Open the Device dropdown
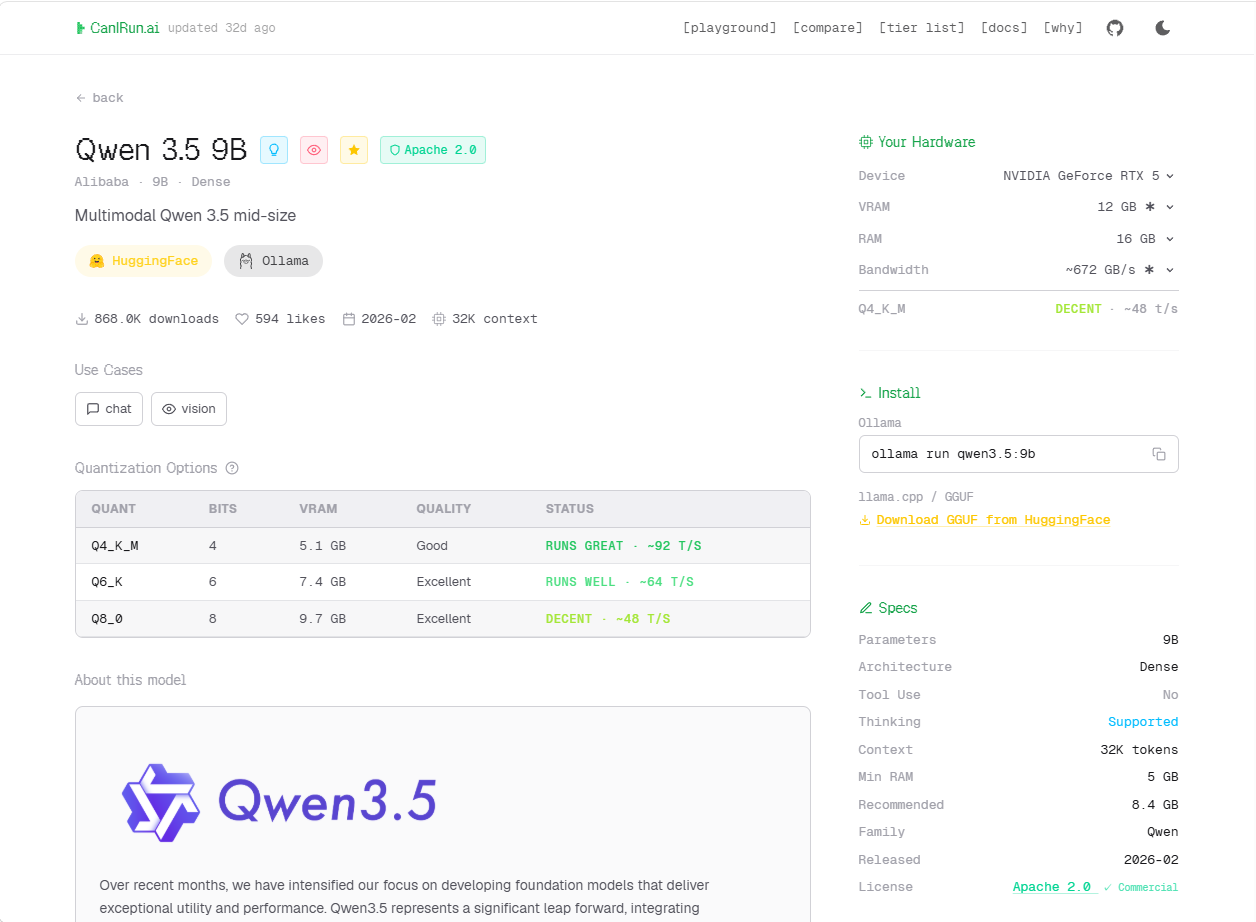Image resolution: width=1256 pixels, height=922 pixels. coord(1088,176)
